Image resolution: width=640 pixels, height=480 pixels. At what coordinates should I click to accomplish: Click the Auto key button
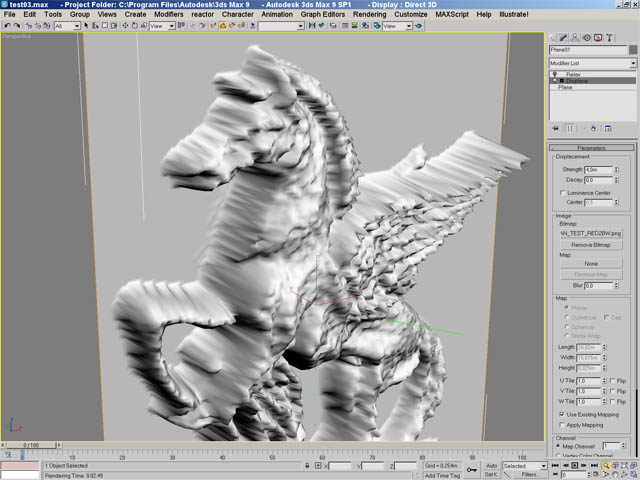pyautogui.click(x=491, y=466)
